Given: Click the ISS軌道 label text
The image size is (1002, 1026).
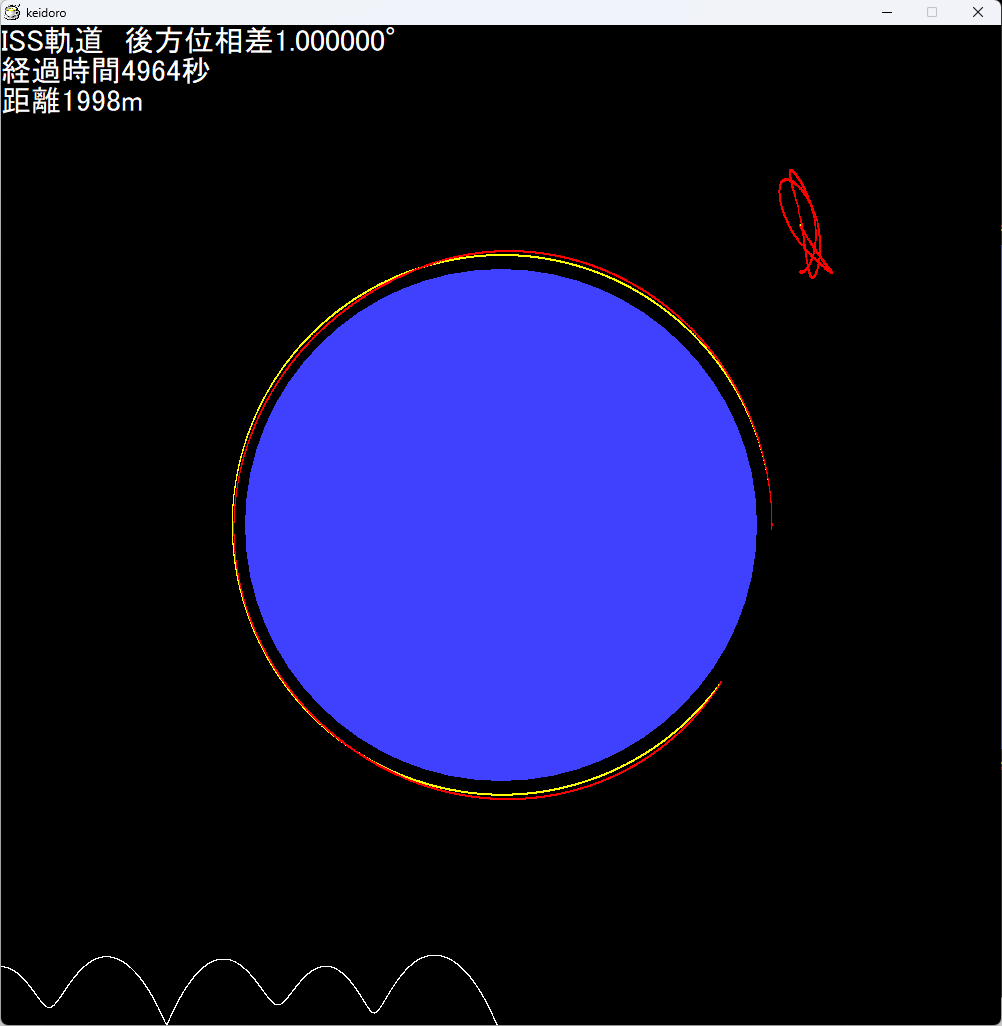Looking at the screenshot, I should click(x=52, y=42).
